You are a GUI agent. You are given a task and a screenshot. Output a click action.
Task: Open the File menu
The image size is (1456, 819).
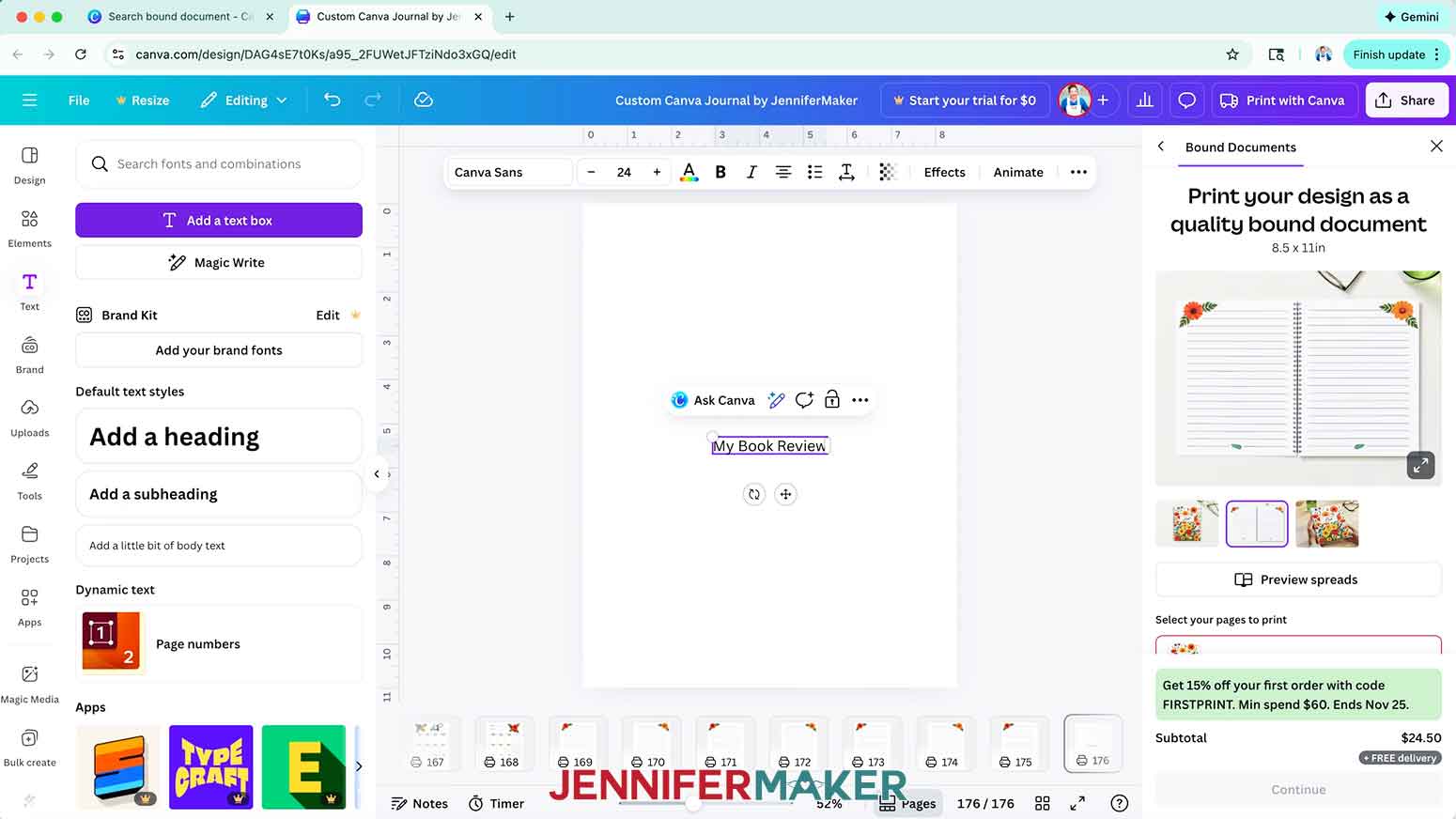pos(79,100)
